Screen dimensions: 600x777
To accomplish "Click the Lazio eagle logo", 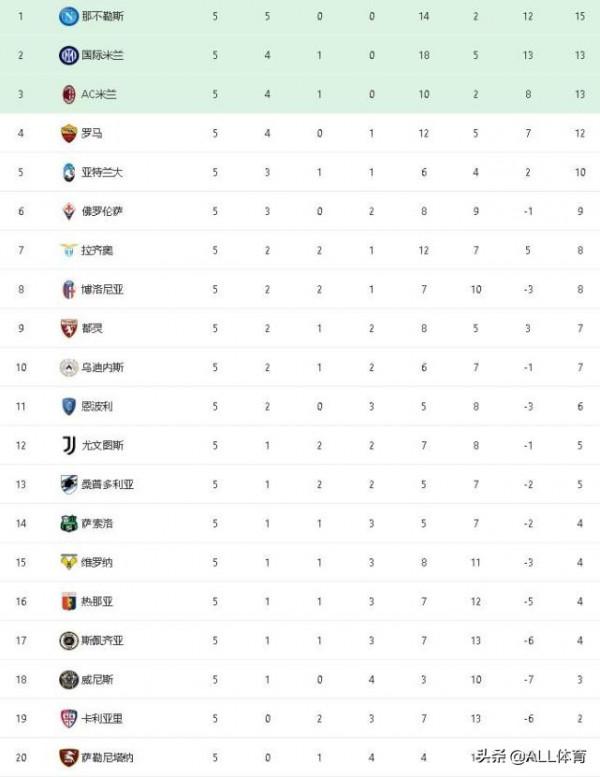I will 68,251.
